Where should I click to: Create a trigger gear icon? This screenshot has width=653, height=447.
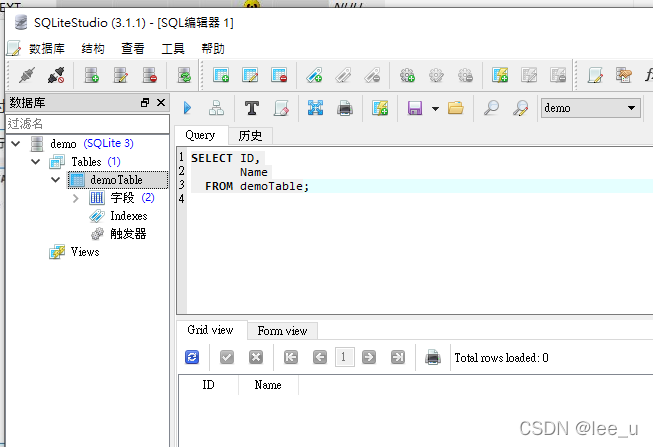[x=407, y=75]
